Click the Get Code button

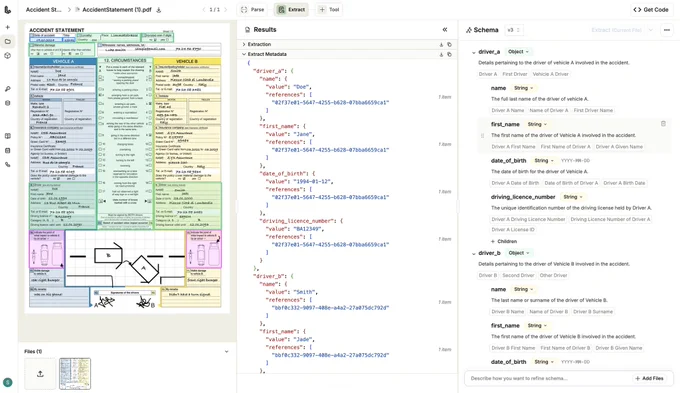651,10
